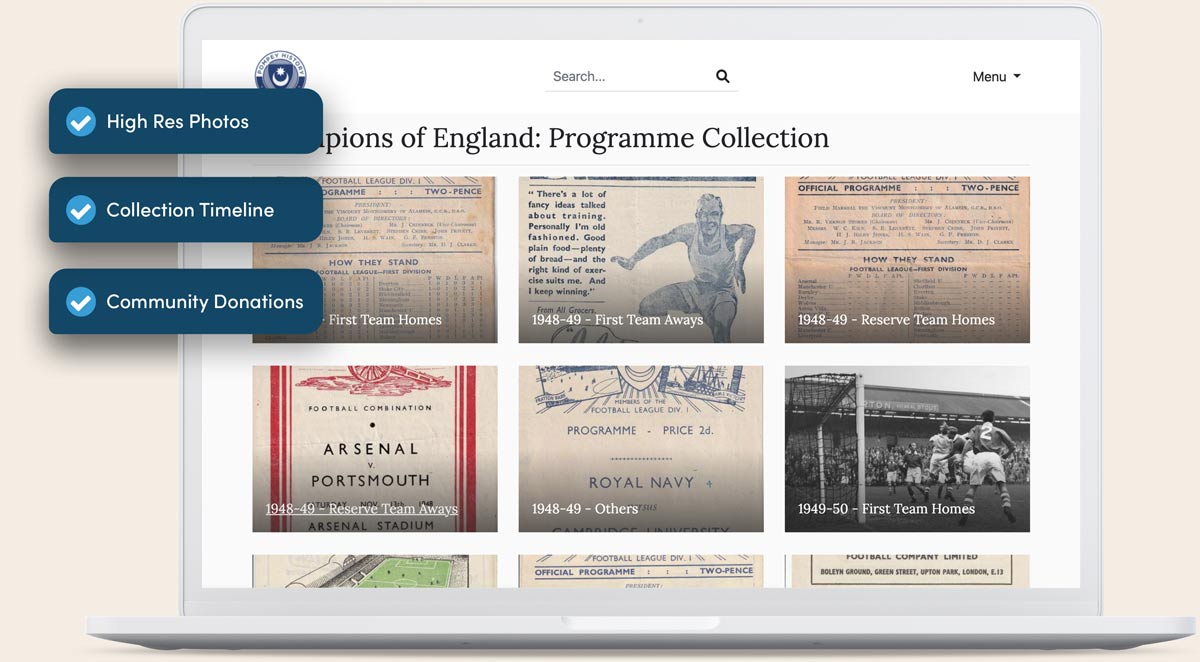
Task: Click the Community Donations feature badge
Action: pyautogui.click(x=186, y=301)
